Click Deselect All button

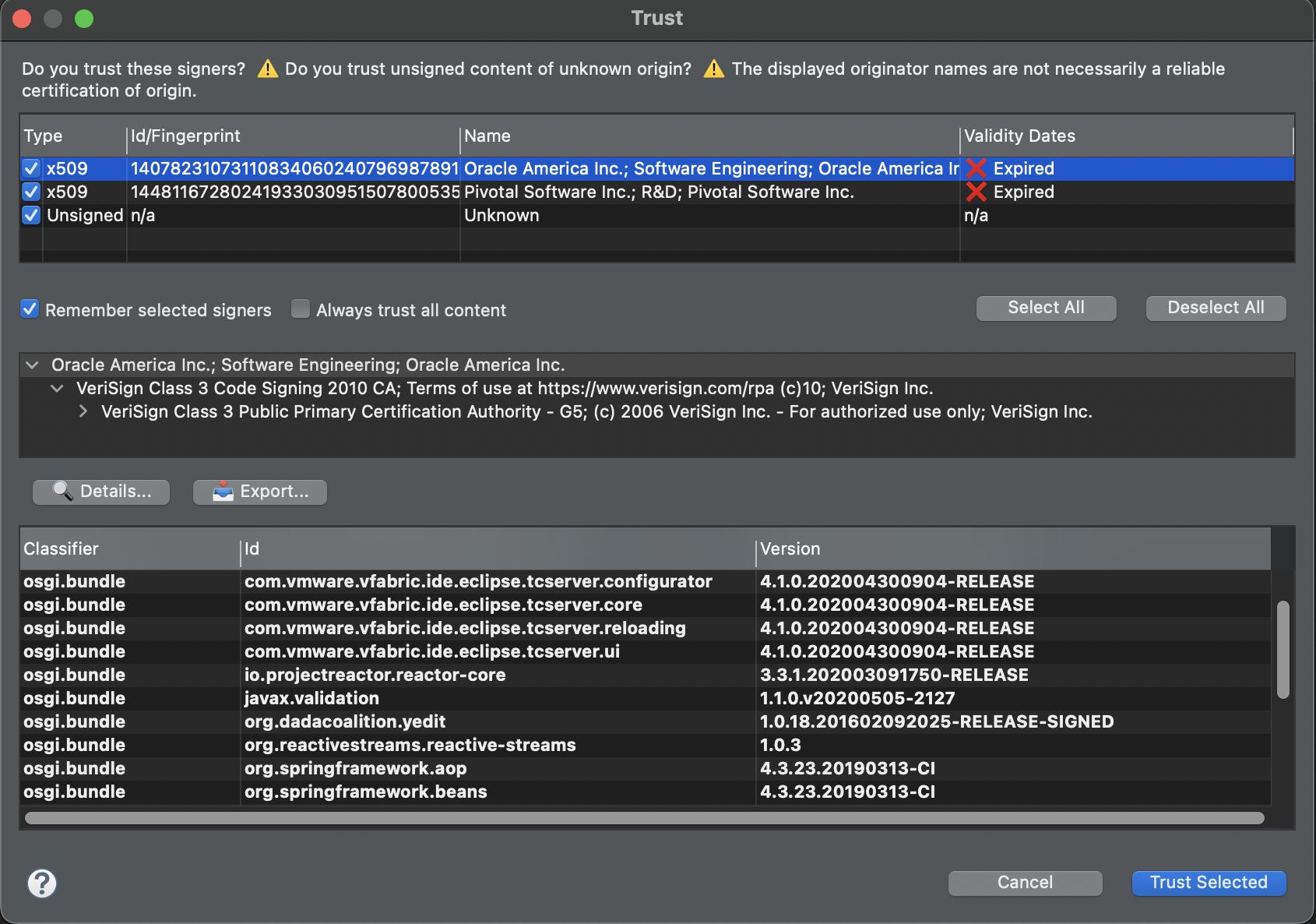pyautogui.click(x=1216, y=308)
